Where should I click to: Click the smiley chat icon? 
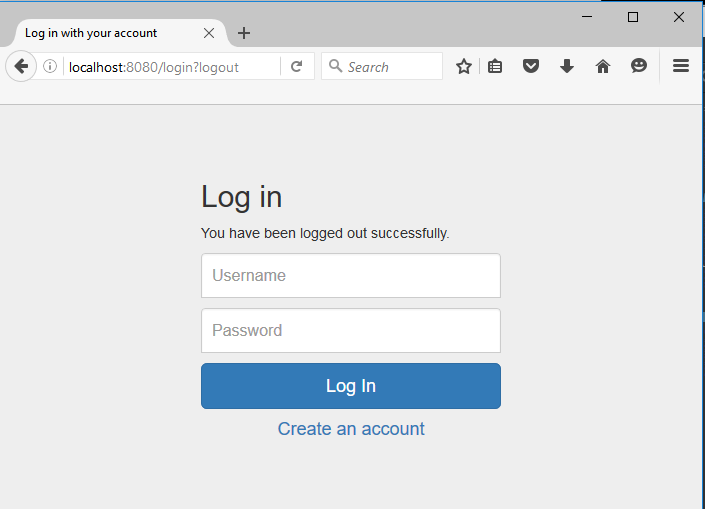coord(639,66)
